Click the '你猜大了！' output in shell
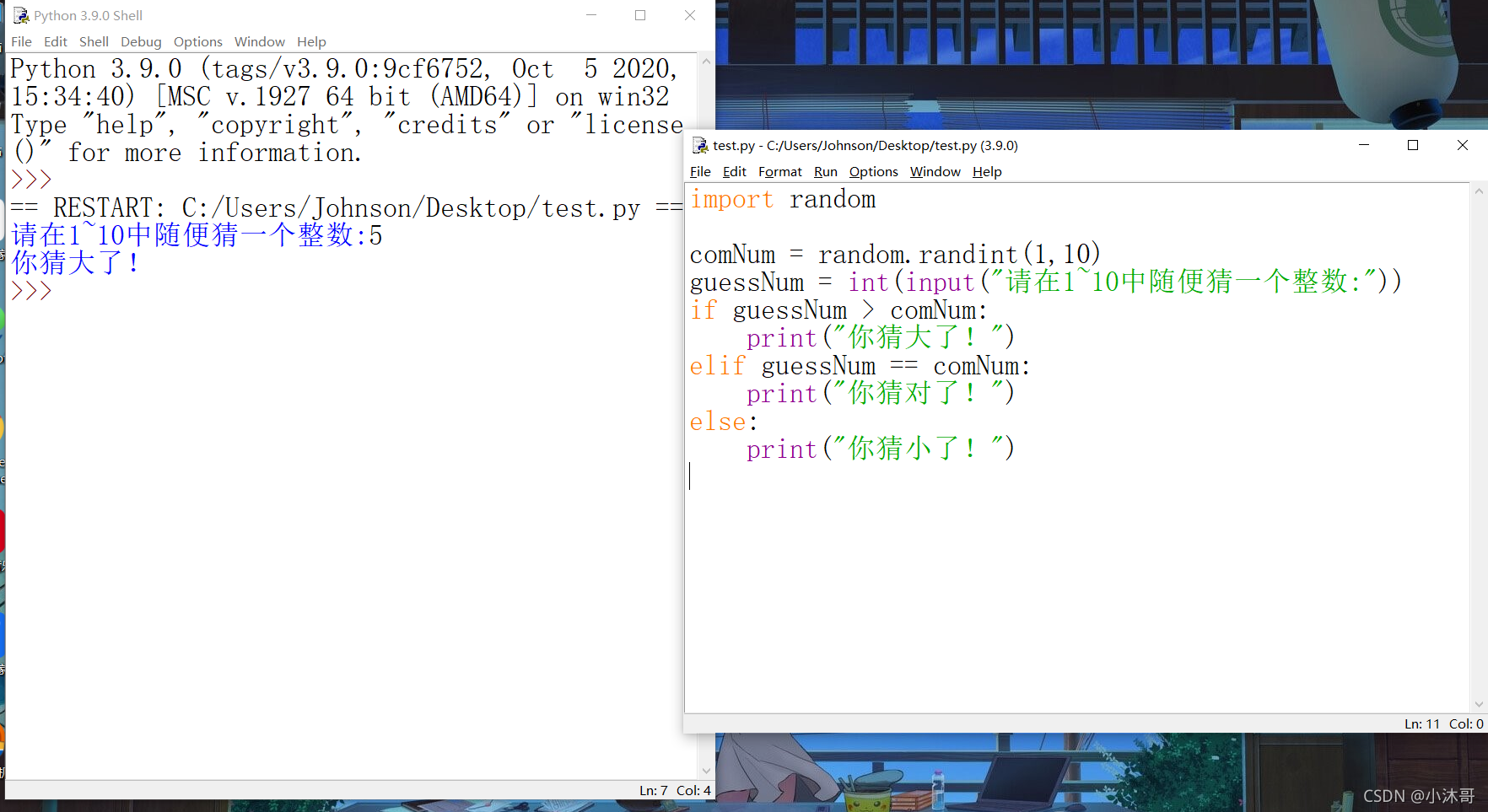Viewport: 1488px width, 812px height. (x=75, y=263)
